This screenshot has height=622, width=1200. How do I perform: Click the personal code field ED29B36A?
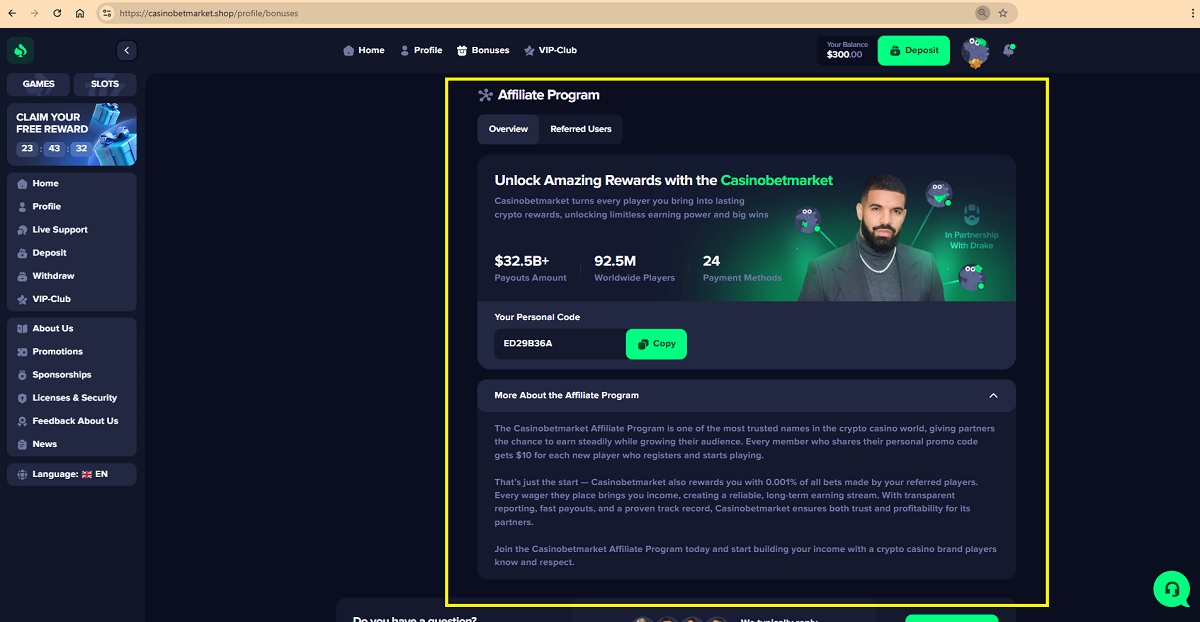(x=560, y=344)
